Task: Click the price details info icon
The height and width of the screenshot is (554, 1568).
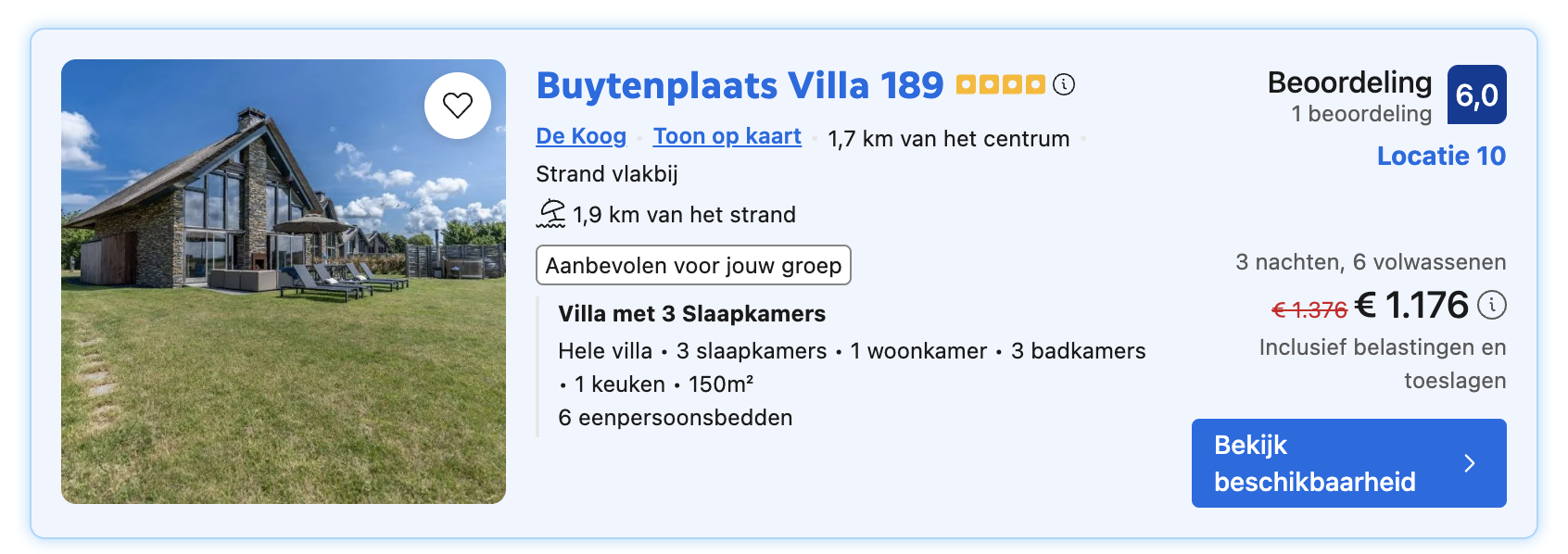Action: pos(1491,305)
